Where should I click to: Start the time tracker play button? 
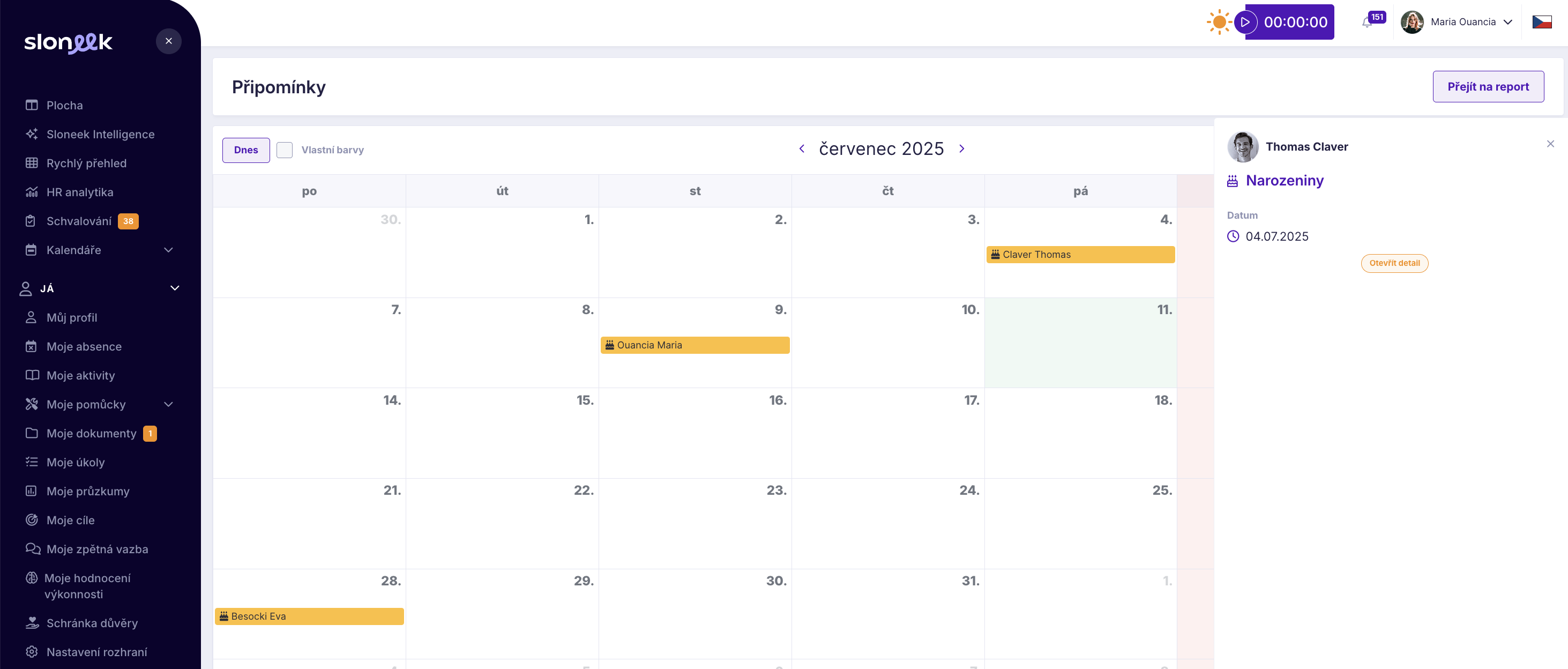[1245, 23]
